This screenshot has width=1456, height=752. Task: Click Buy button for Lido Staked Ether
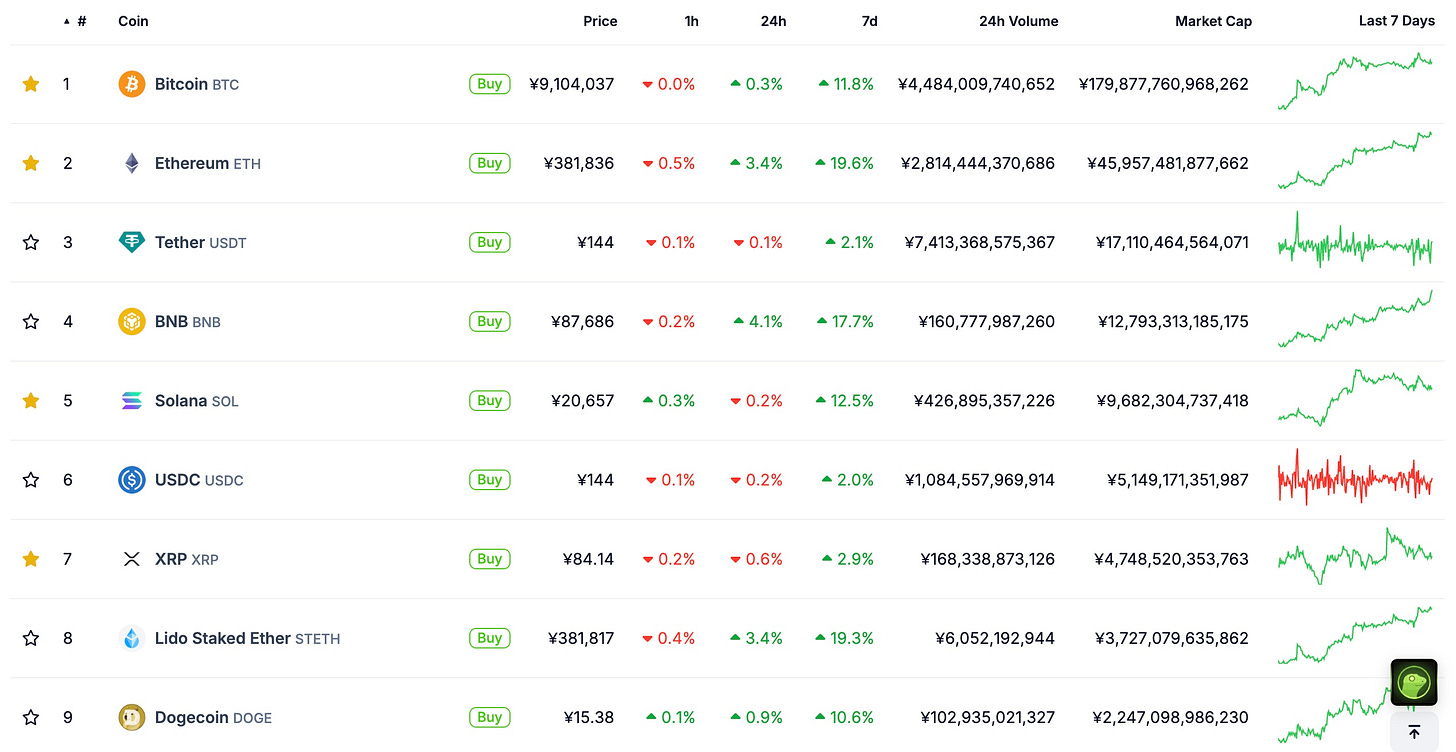490,637
